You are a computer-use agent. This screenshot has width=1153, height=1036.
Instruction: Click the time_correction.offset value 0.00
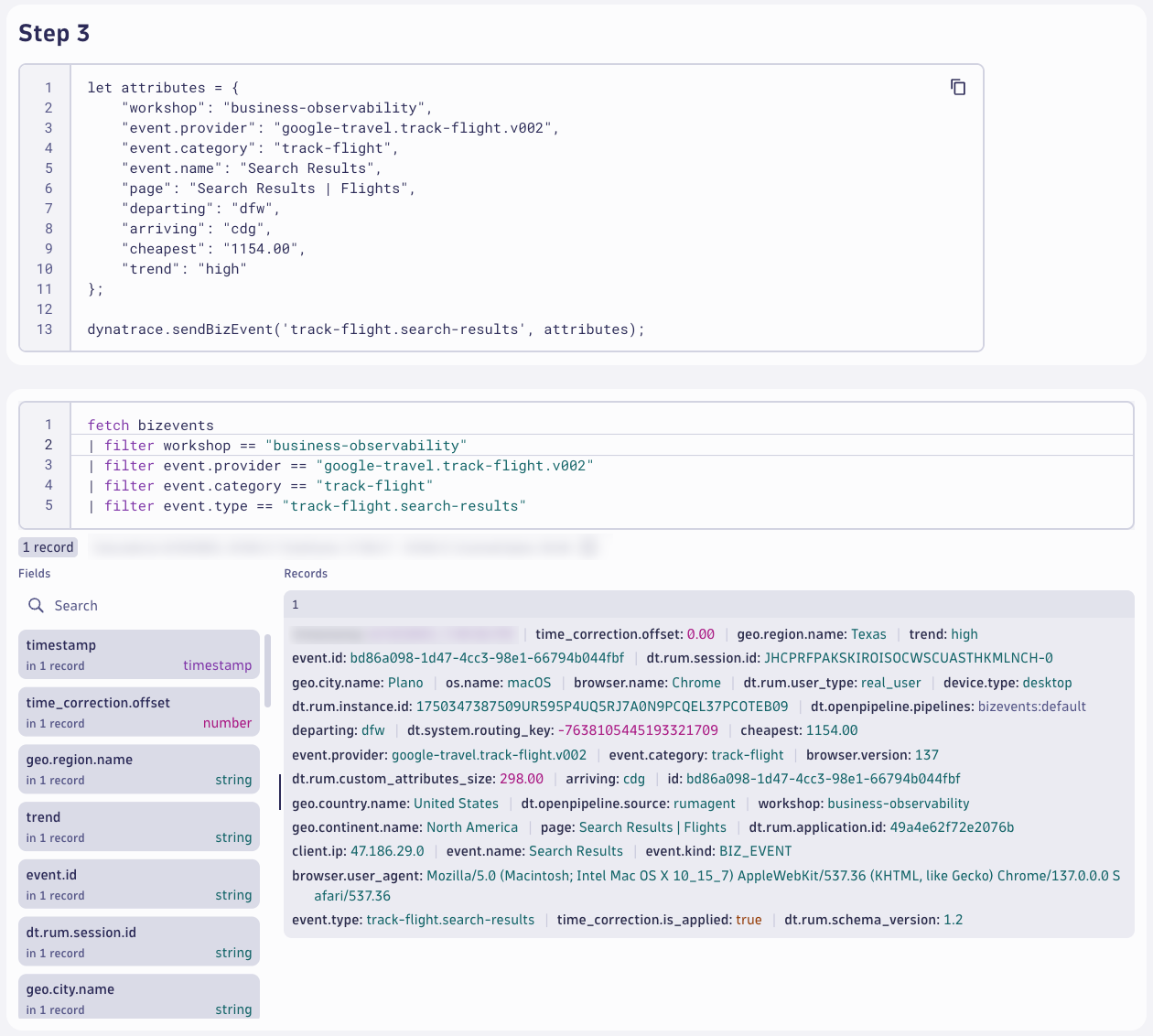pyautogui.click(x=701, y=634)
